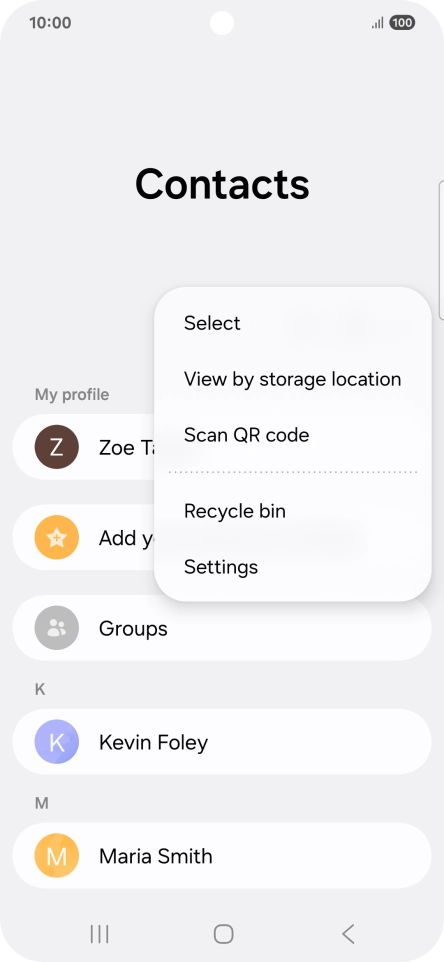Viewport: 444px width, 962px height.
Task: Open Kevin Foley contact entry
Action: (222, 742)
